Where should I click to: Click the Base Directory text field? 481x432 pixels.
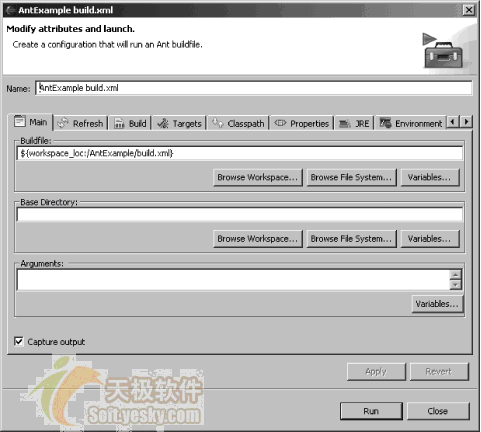240,214
